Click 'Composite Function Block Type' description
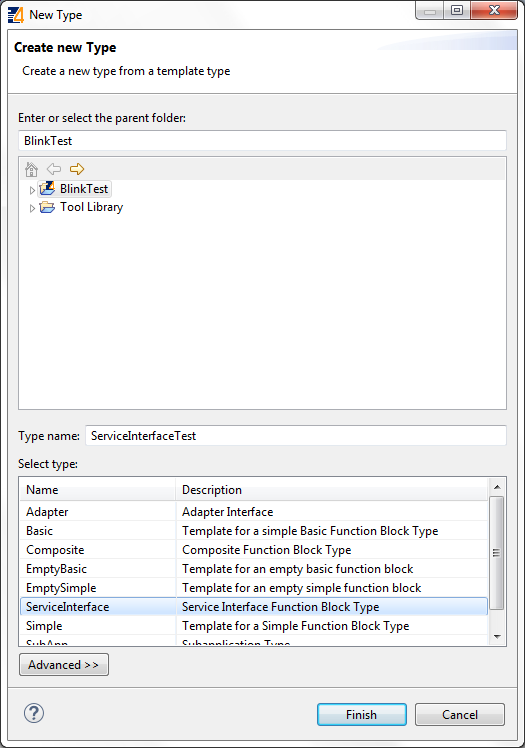This screenshot has height=748, width=525. (267, 550)
